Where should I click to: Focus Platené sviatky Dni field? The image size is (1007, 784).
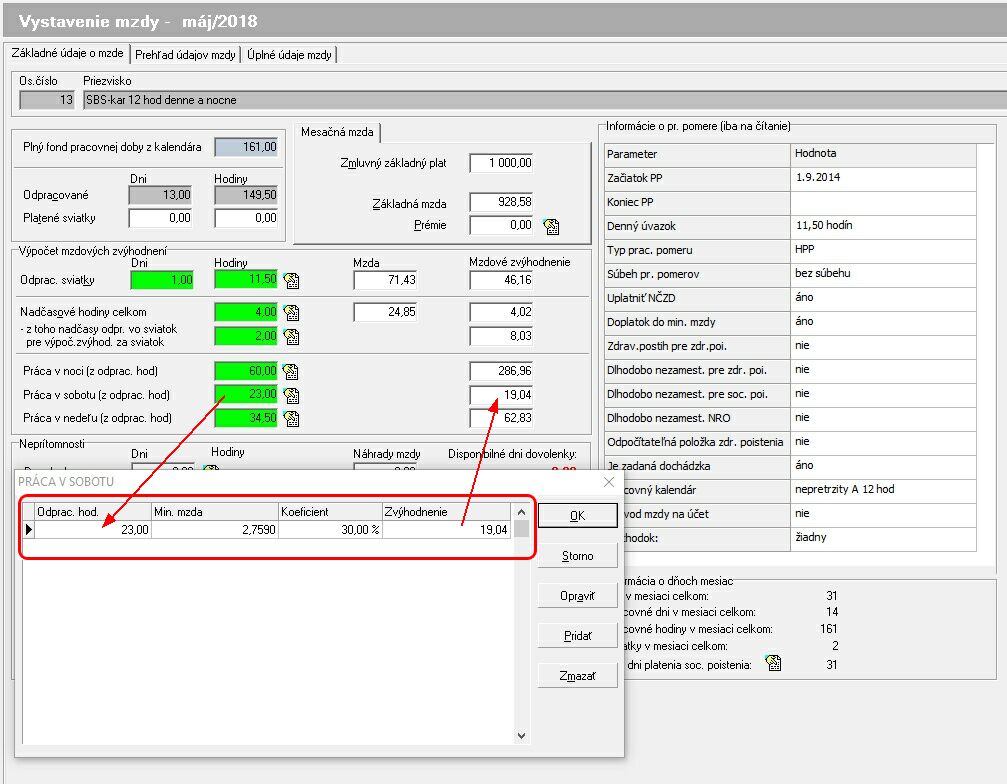click(161, 218)
